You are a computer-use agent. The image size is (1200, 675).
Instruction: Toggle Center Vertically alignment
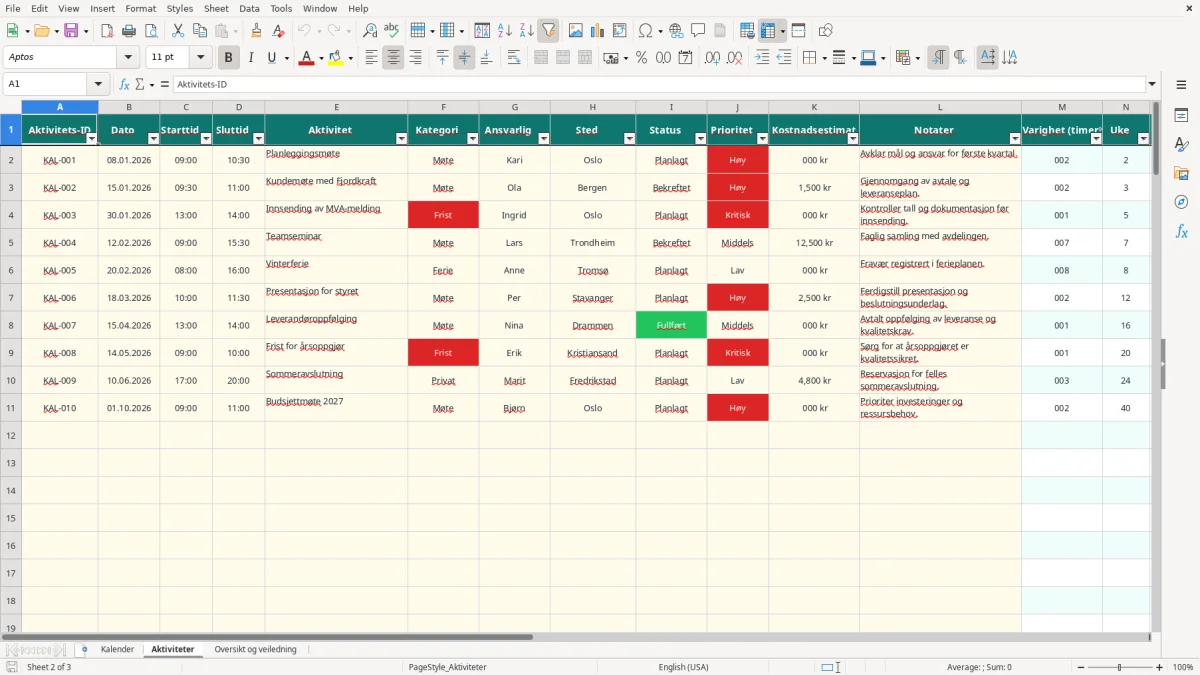(464, 58)
